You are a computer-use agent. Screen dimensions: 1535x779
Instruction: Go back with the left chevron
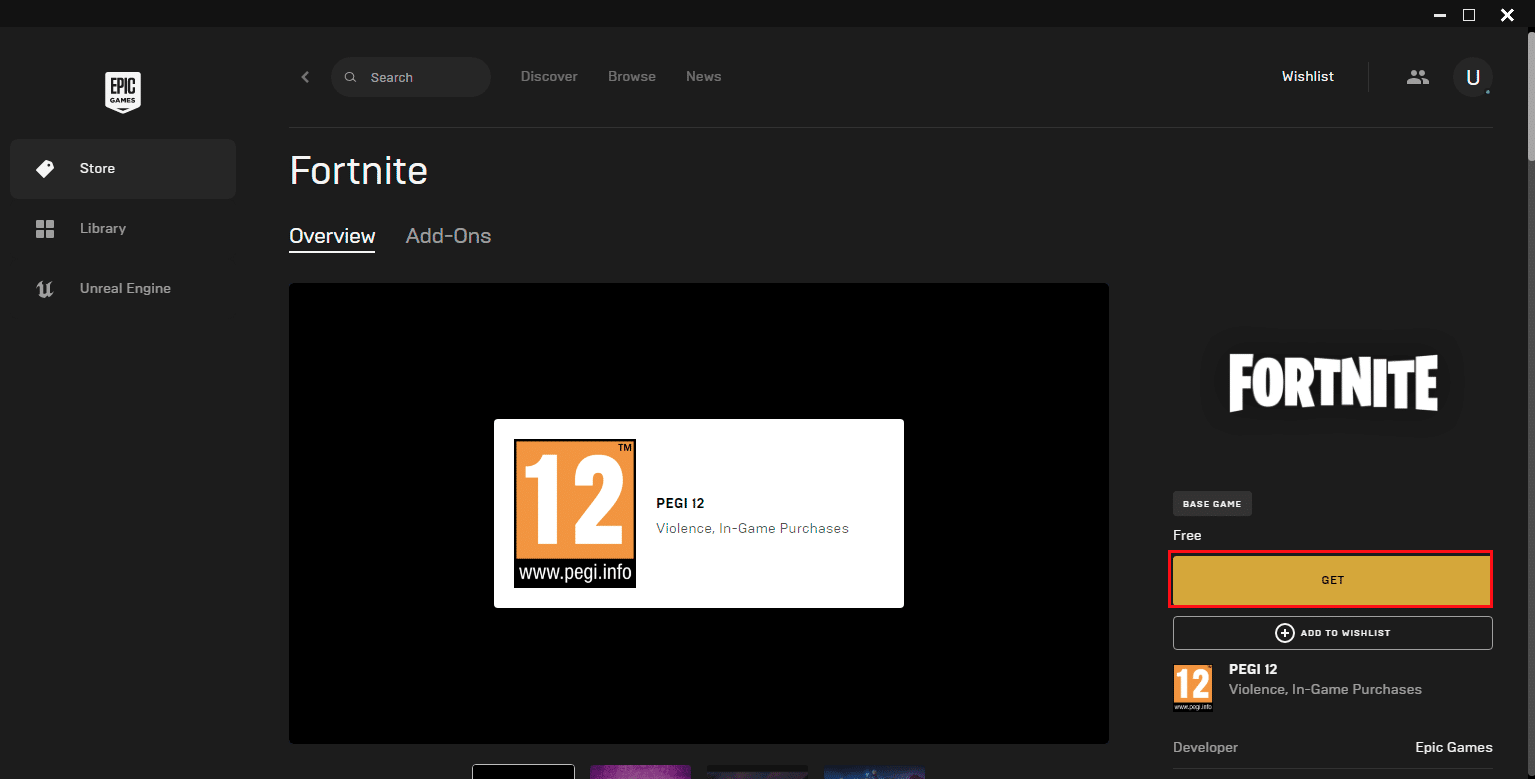[x=305, y=77]
